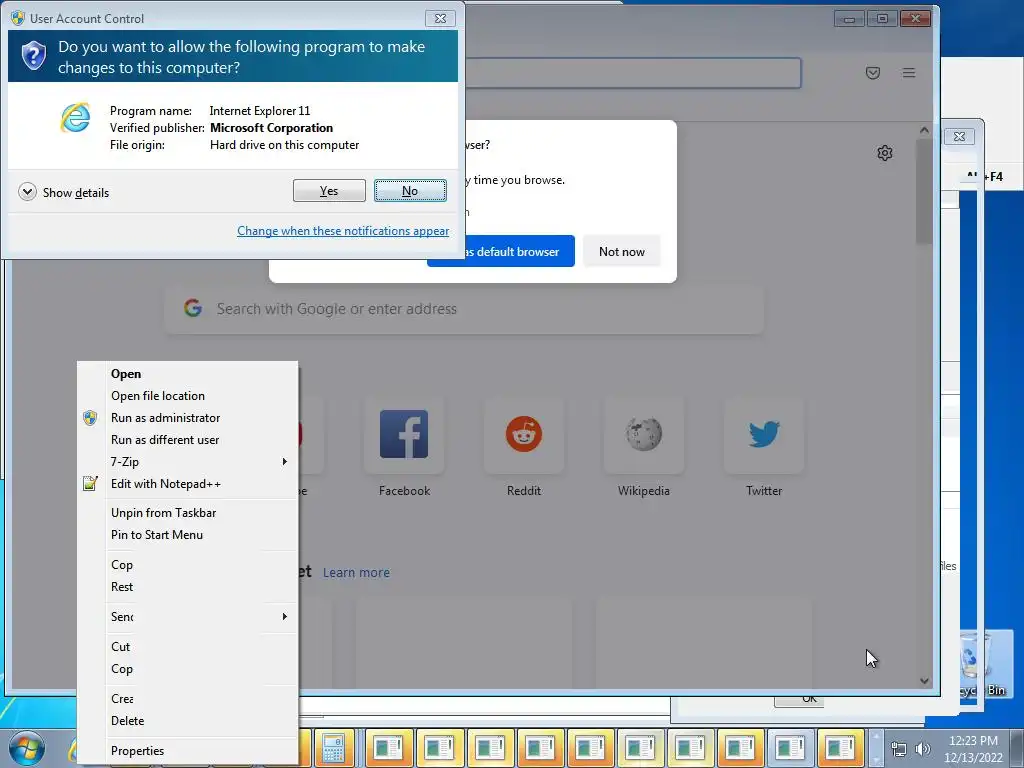1024x768 pixels.
Task: Click Firefox scrollbar up arrow
Action: coord(924,130)
